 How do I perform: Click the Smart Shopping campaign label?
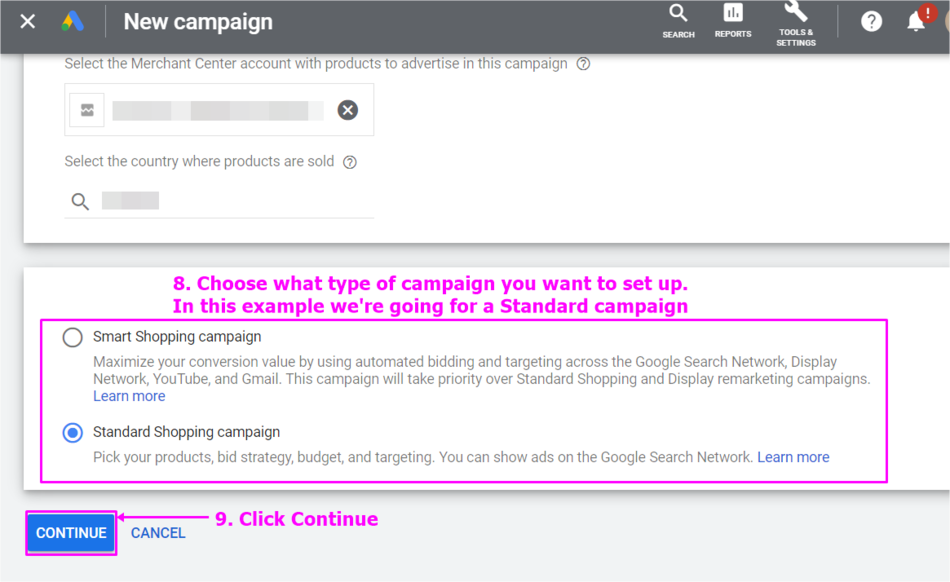tap(177, 337)
